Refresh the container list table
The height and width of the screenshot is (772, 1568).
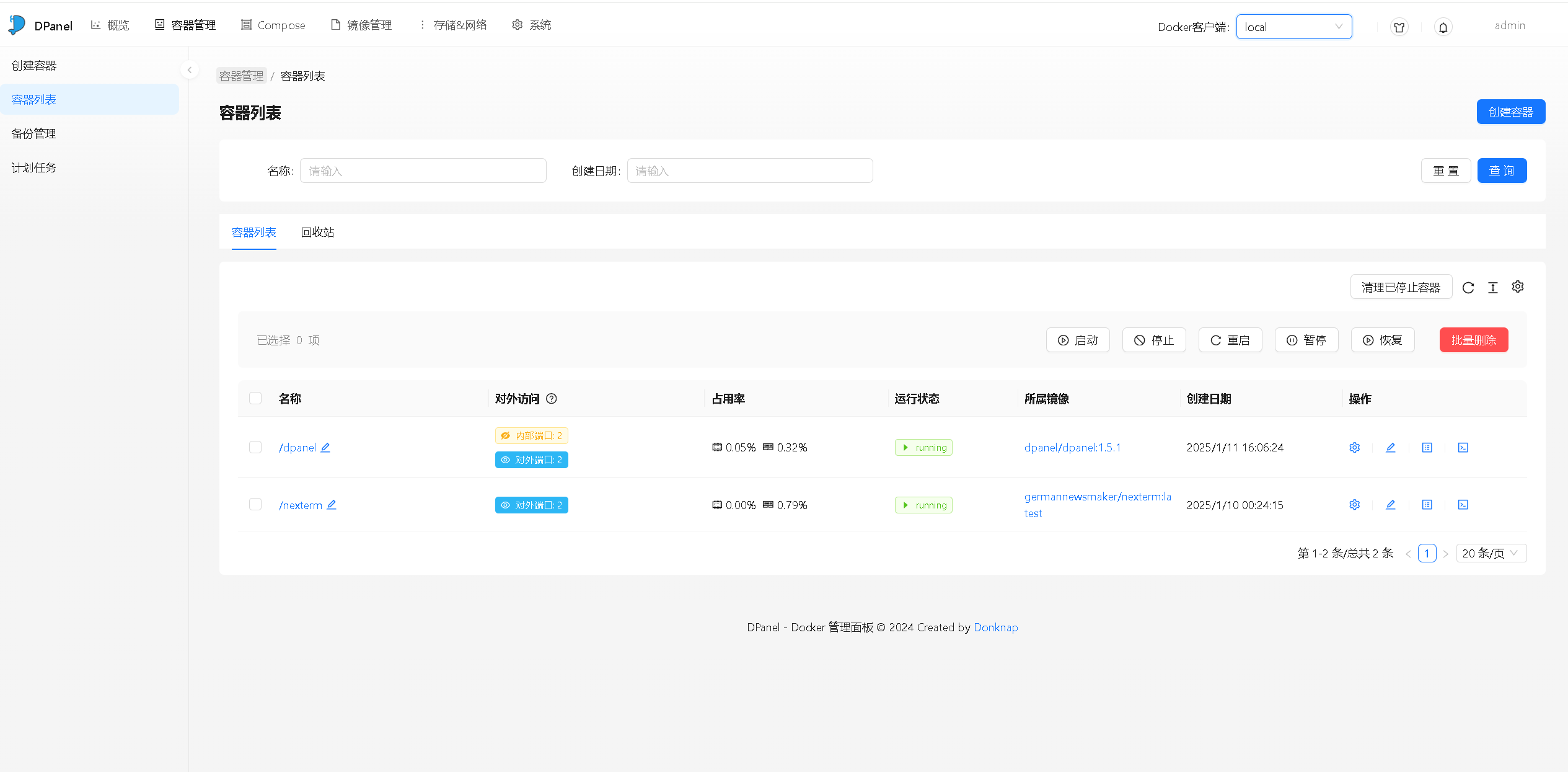[x=1468, y=287]
